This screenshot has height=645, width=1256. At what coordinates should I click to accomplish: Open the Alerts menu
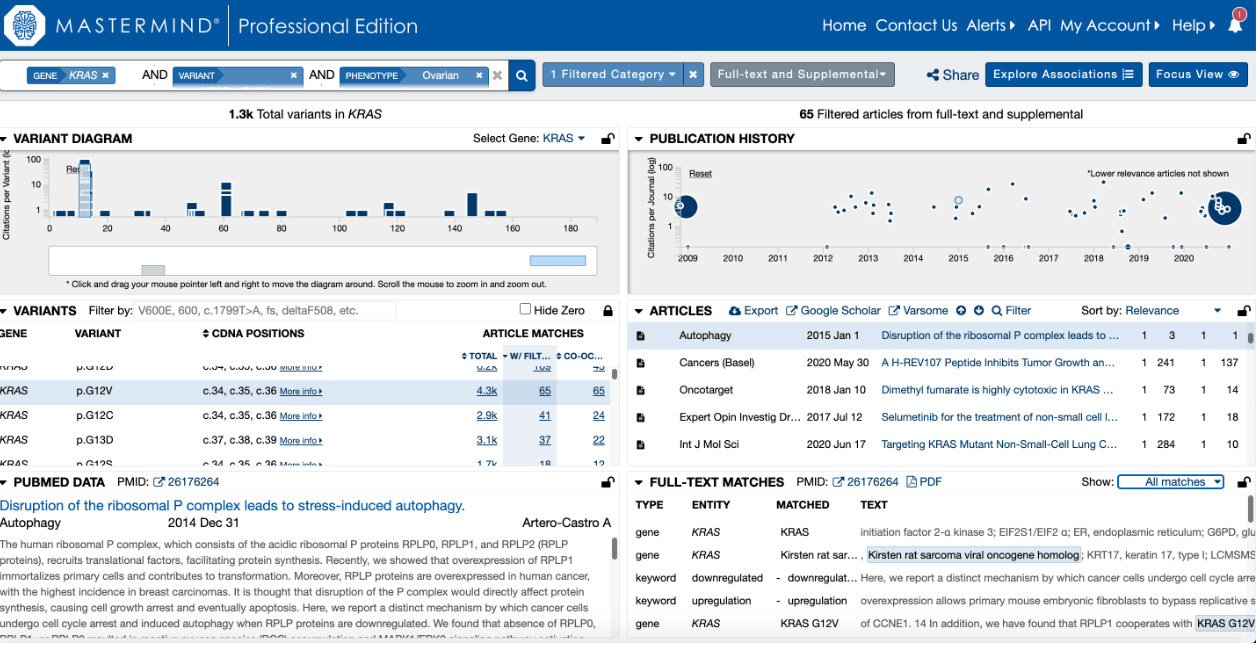pos(991,26)
